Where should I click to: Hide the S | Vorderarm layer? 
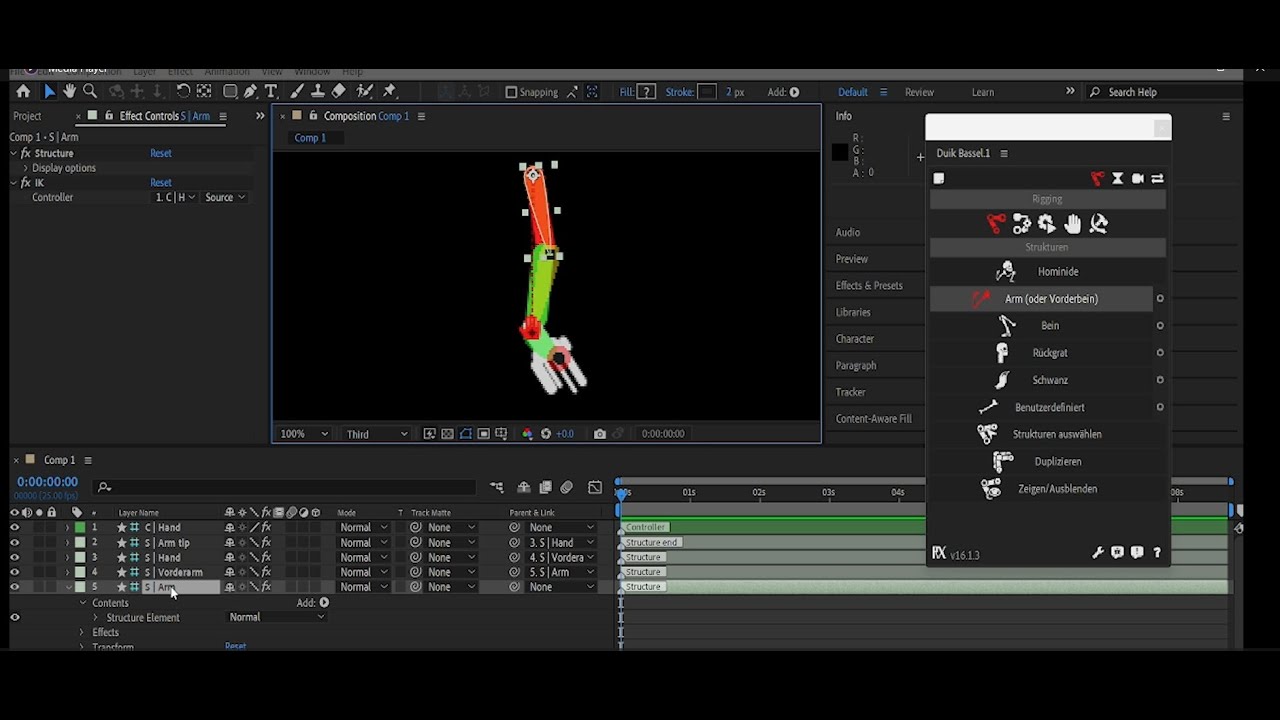(14, 572)
